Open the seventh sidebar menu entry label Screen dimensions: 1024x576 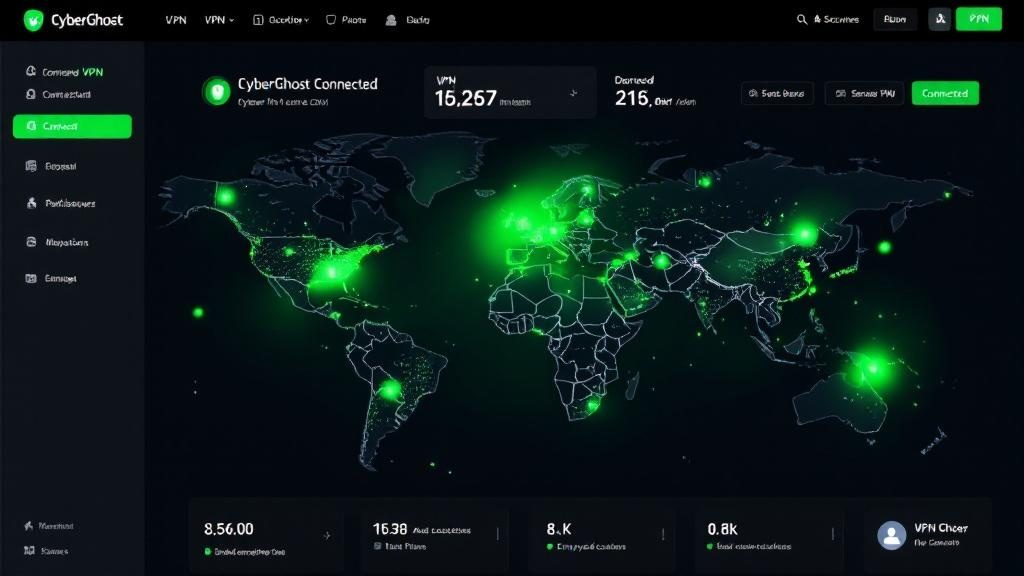[61, 279]
